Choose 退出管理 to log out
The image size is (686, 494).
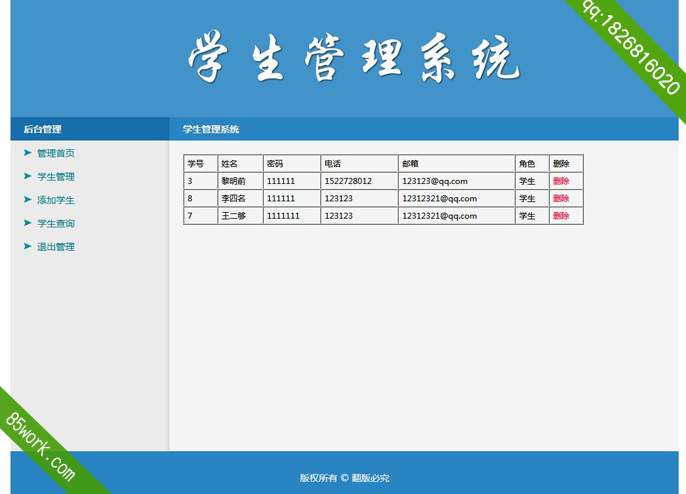pos(56,247)
